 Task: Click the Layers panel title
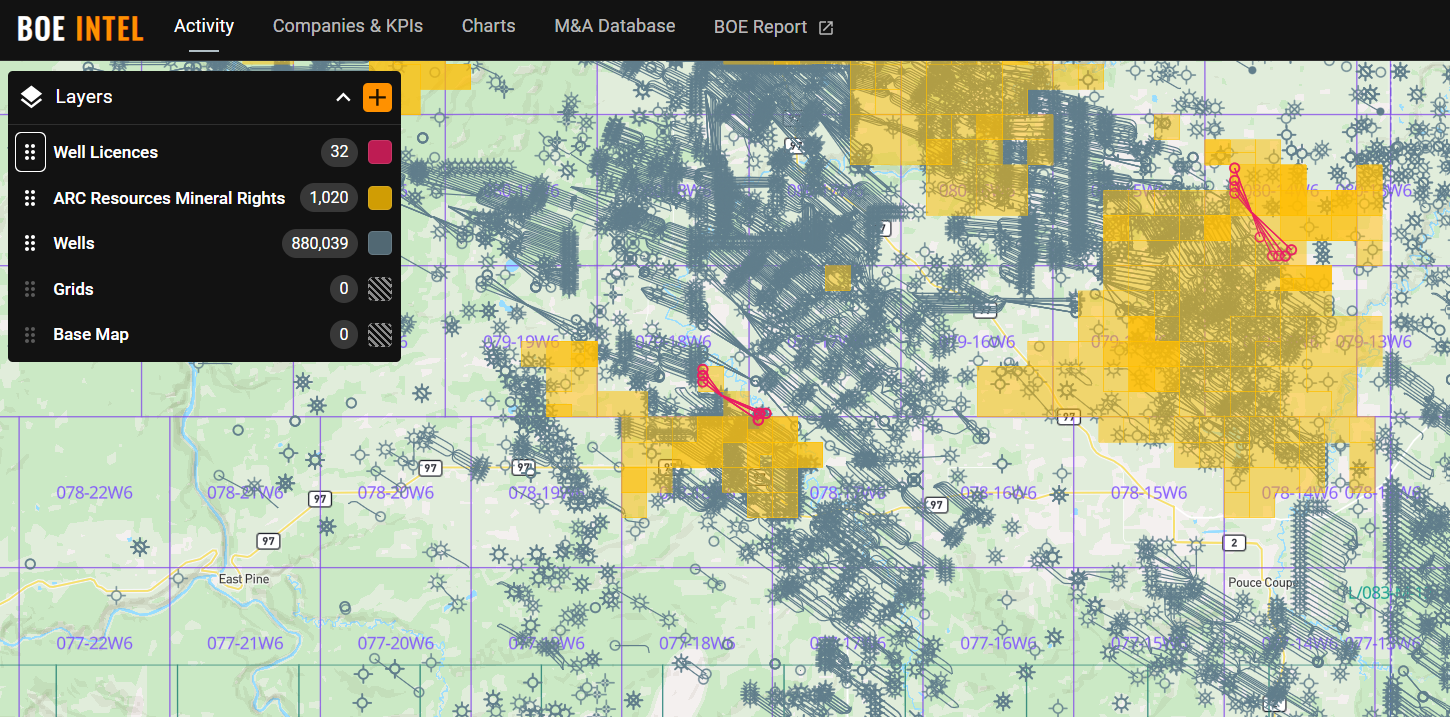tap(84, 97)
